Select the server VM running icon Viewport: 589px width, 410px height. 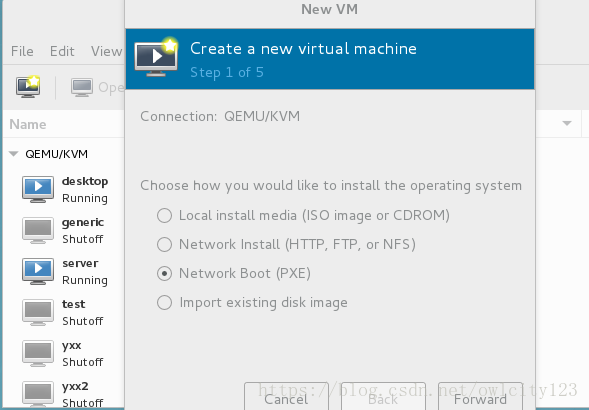pos(38,271)
